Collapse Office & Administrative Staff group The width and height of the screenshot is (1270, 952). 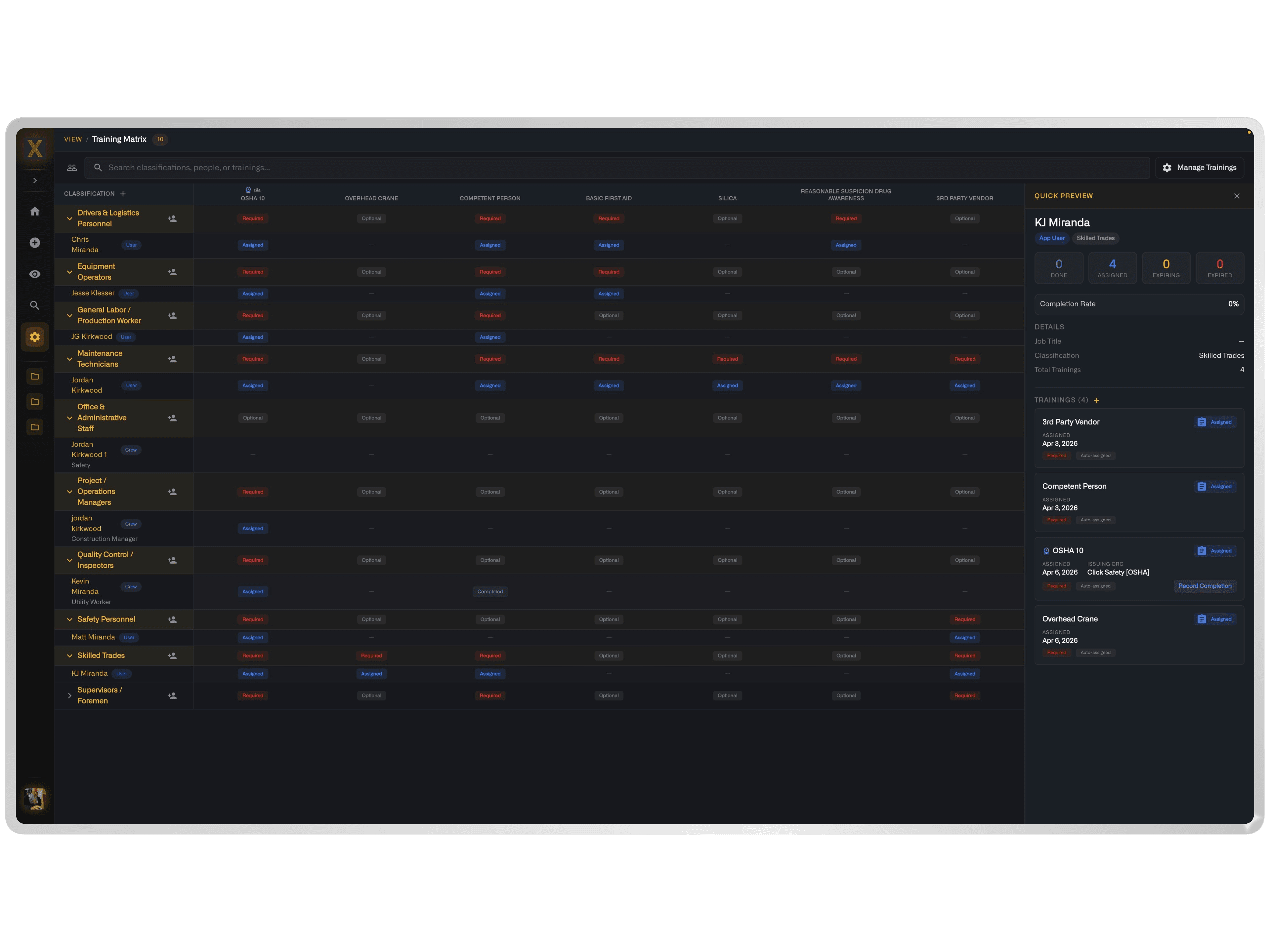pos(69,418)
